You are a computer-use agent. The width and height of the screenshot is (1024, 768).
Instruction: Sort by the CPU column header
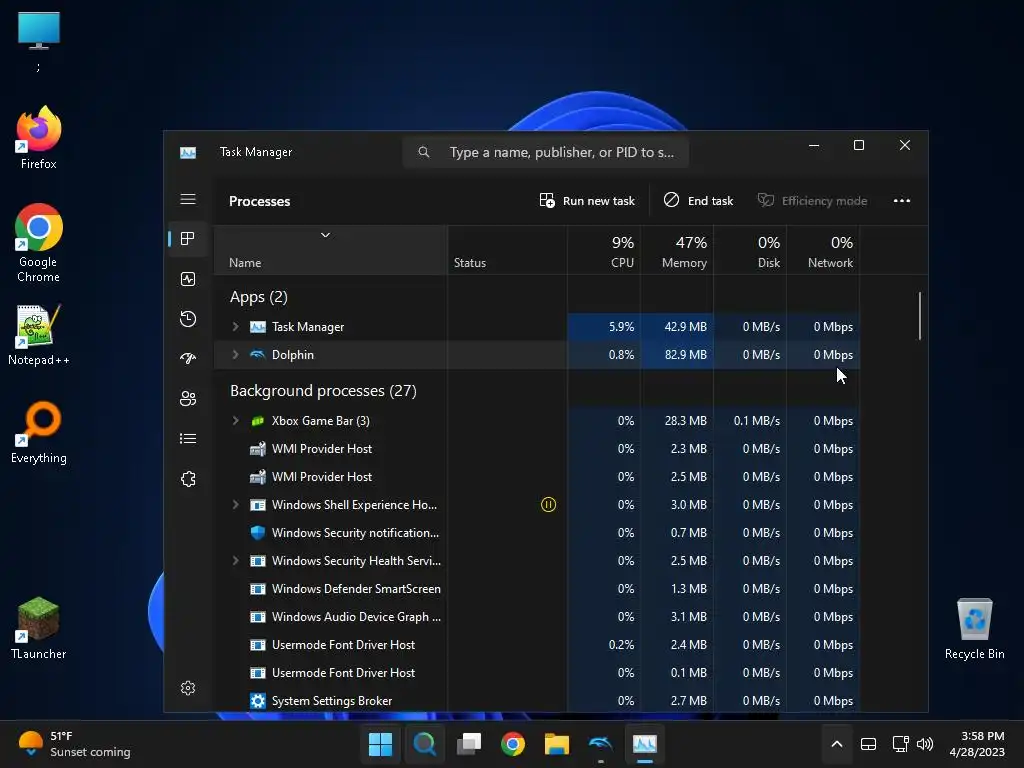[x=604, y=251]
